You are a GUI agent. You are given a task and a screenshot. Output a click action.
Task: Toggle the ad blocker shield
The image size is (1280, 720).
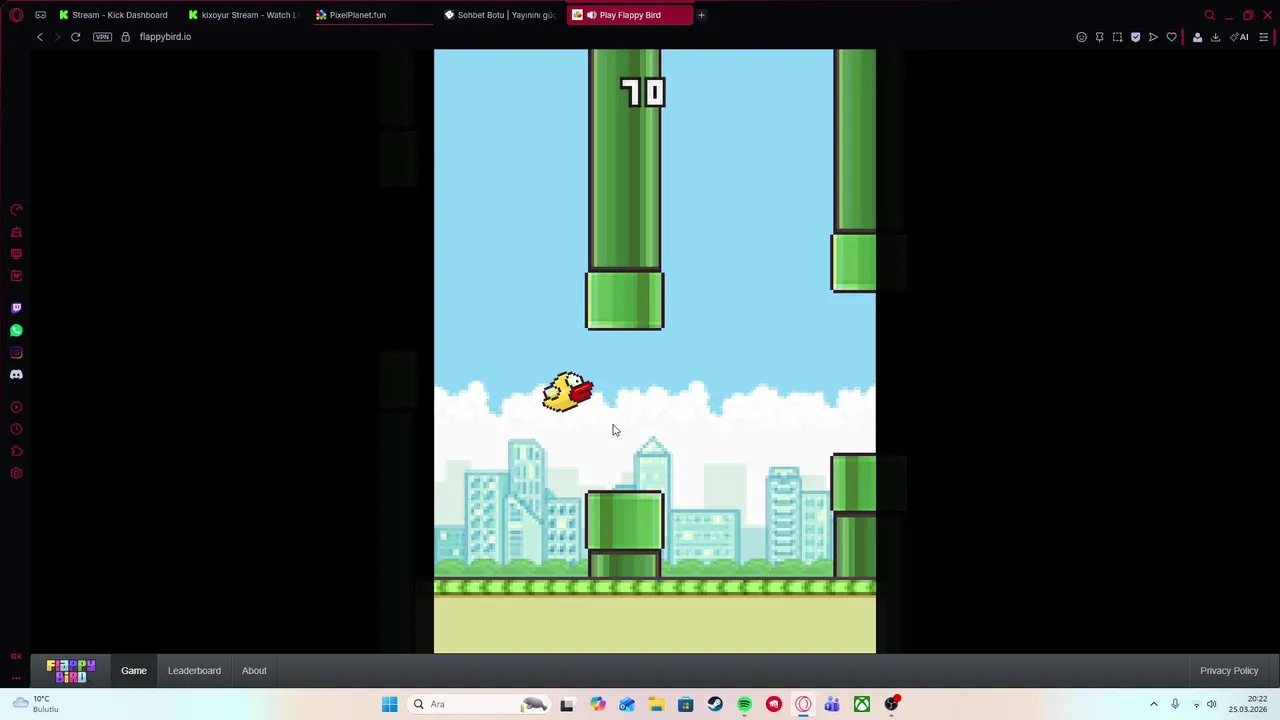click(1135, 37)
